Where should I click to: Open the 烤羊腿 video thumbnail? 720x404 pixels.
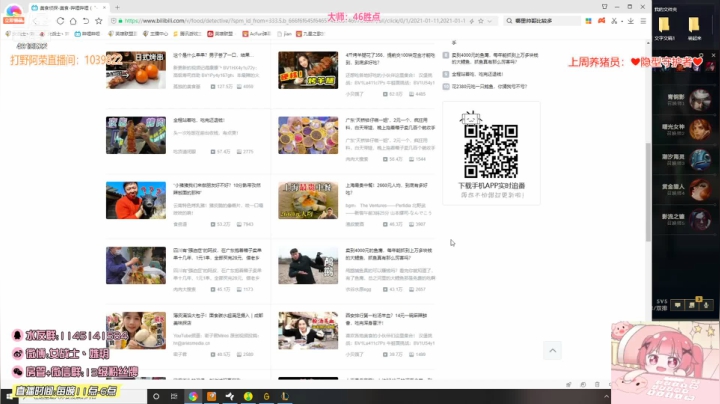[308, 70]
